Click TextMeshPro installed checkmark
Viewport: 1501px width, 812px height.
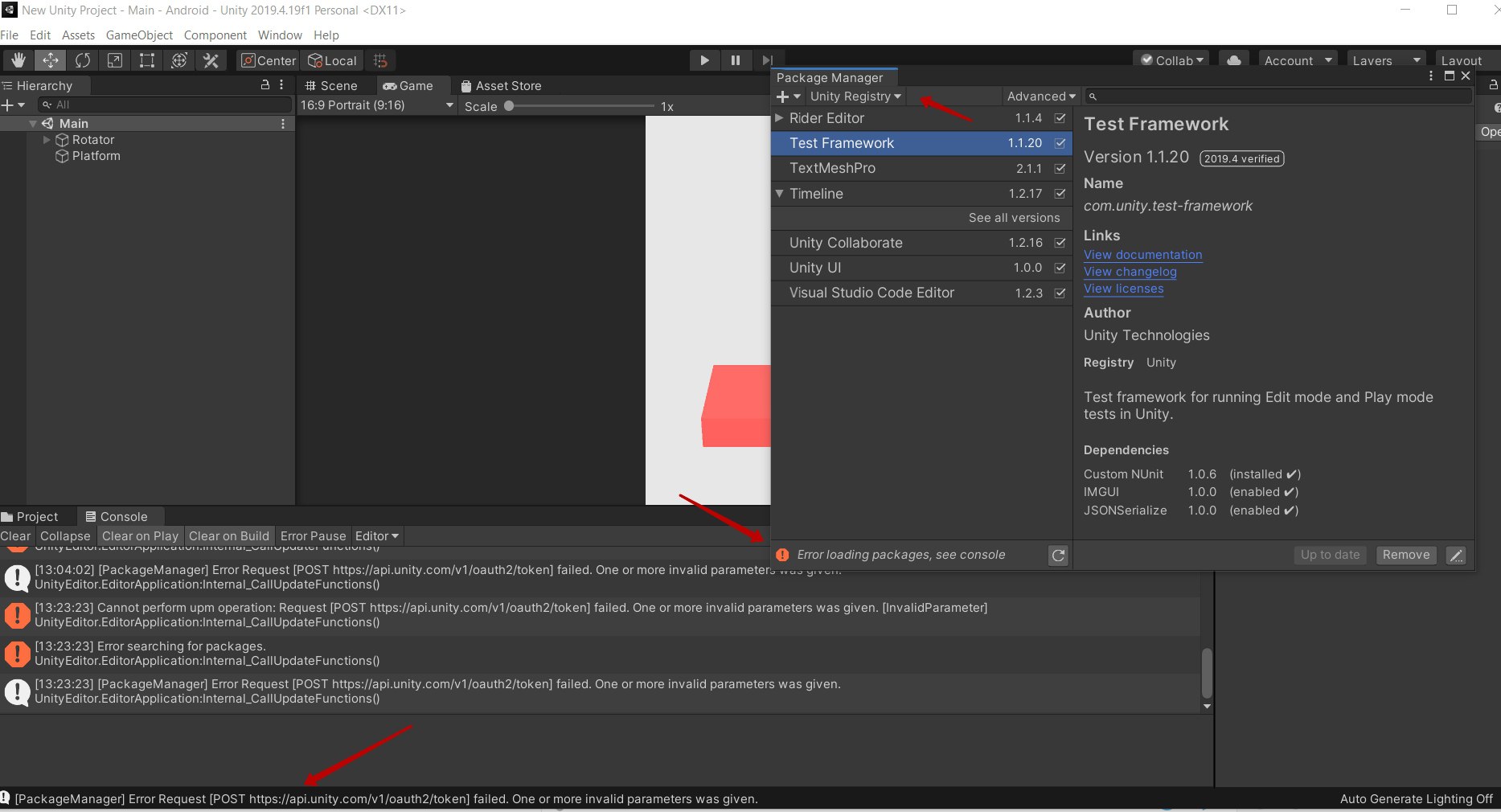(x=1060, y=168)
